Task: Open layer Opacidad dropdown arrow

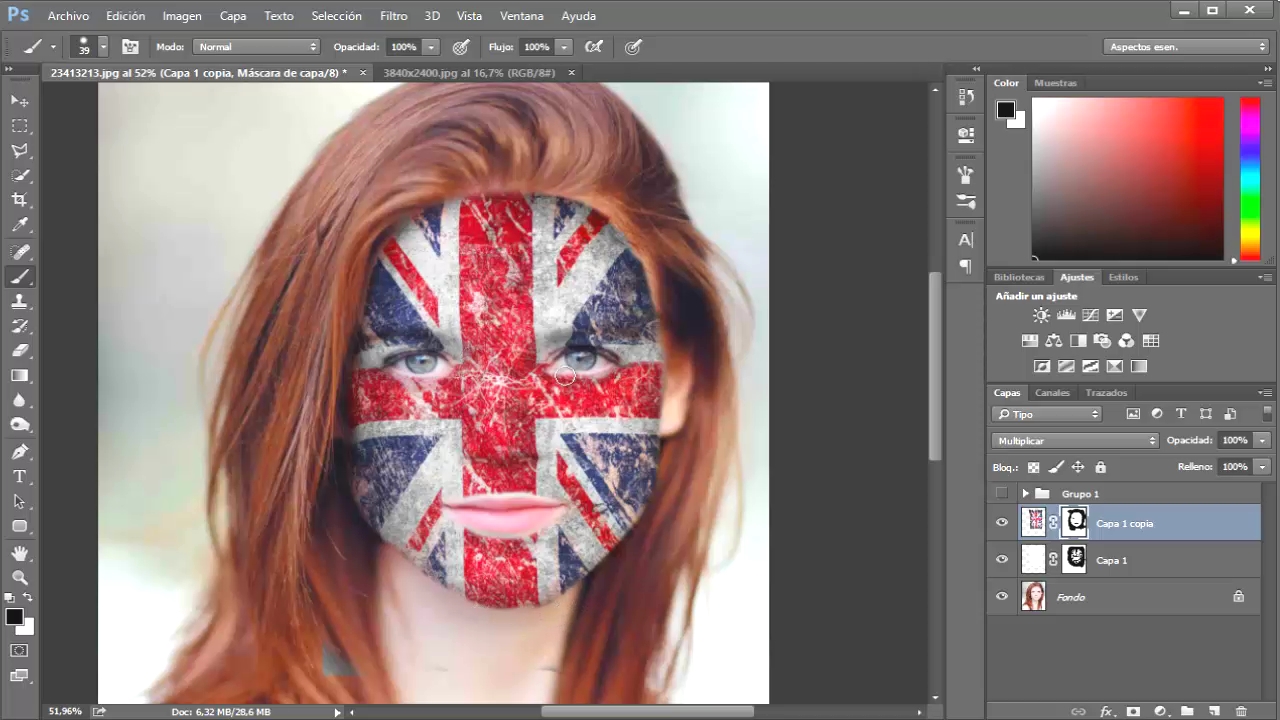Action: (x=1263, y=440)
